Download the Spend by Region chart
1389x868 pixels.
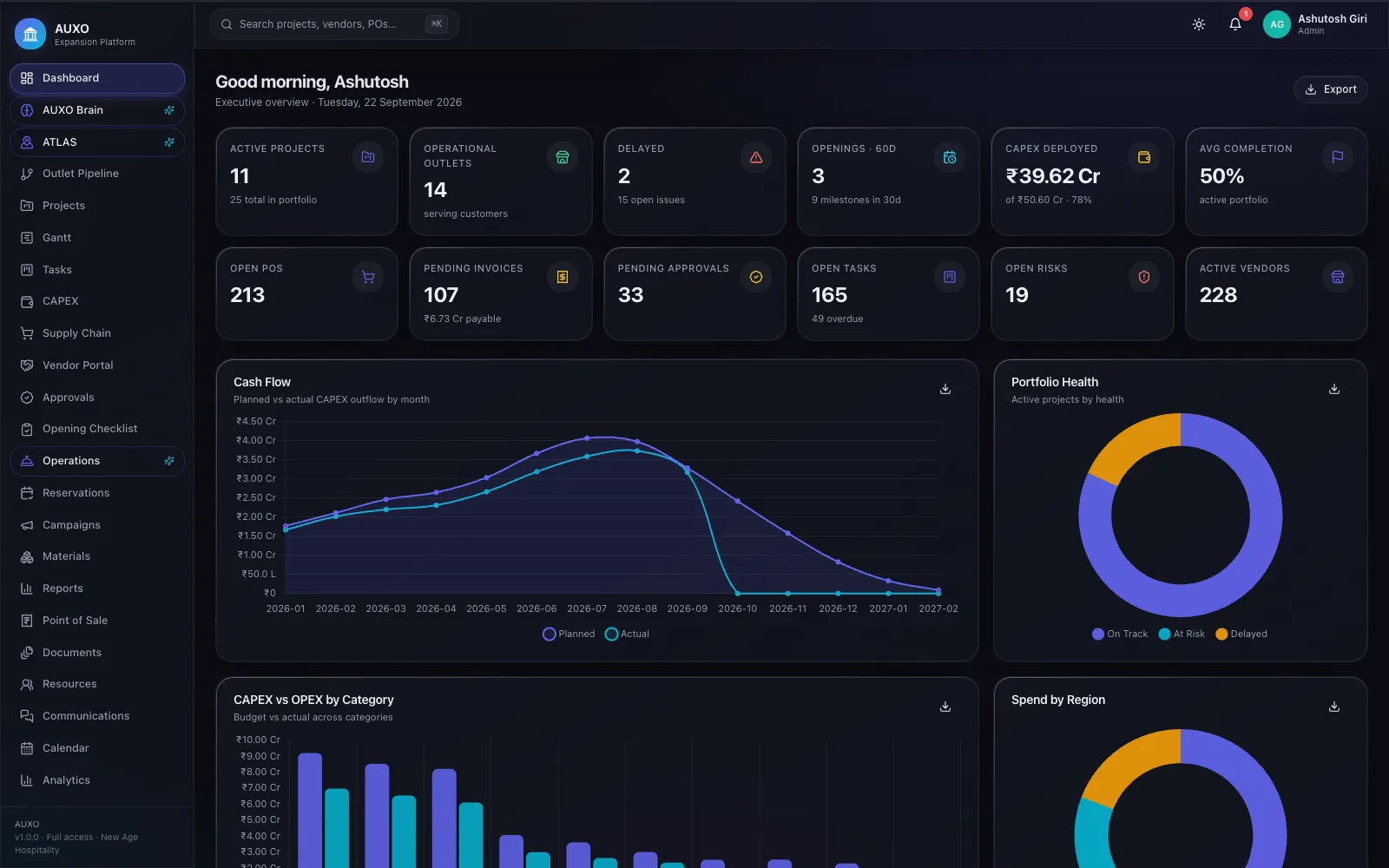(x=1334, y=707)
